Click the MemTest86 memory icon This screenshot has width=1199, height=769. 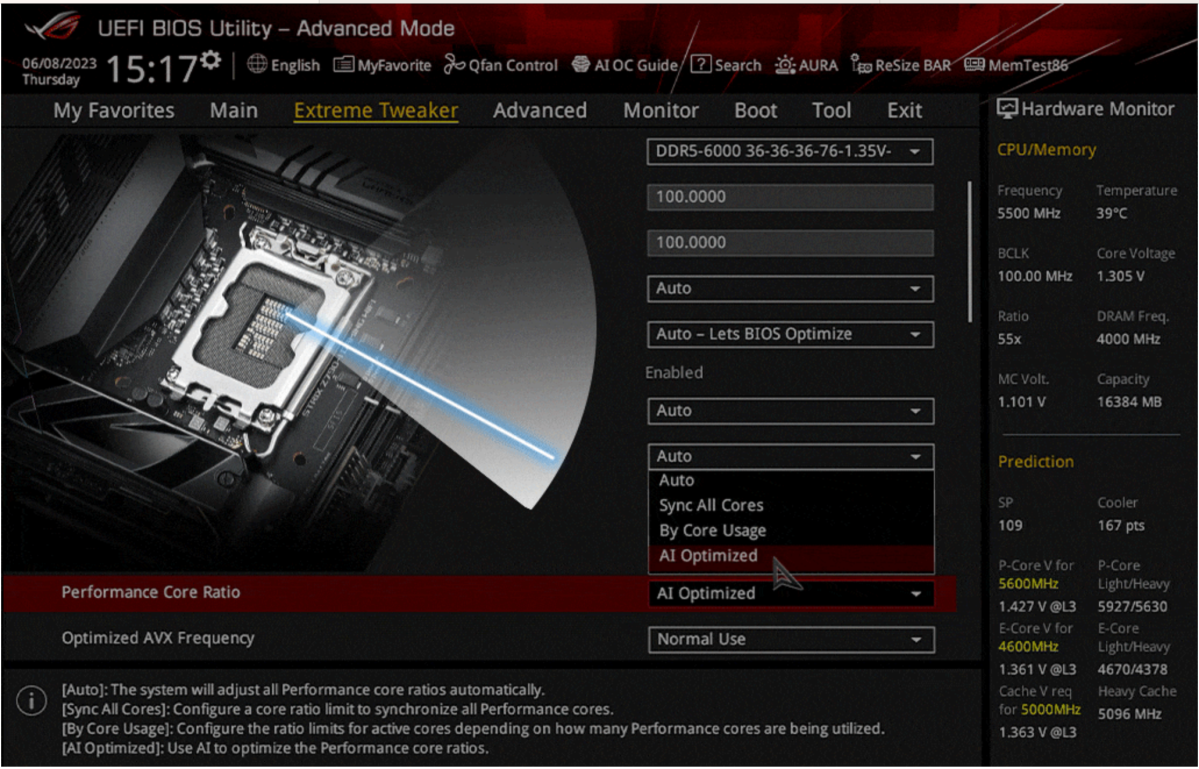pos(974,65)
